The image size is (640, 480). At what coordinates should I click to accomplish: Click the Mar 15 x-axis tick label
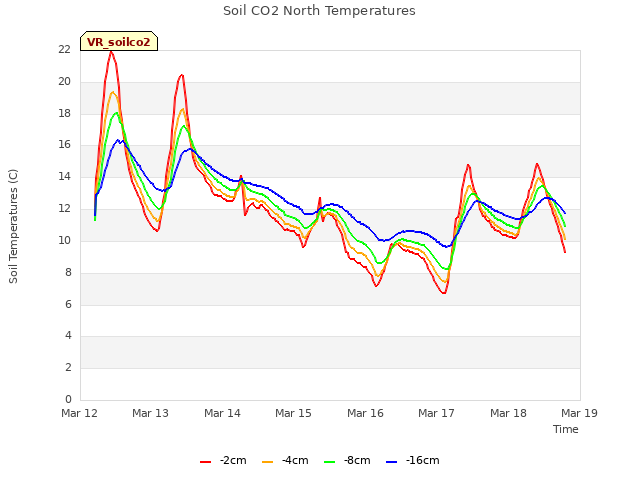[x=293, y=413]
